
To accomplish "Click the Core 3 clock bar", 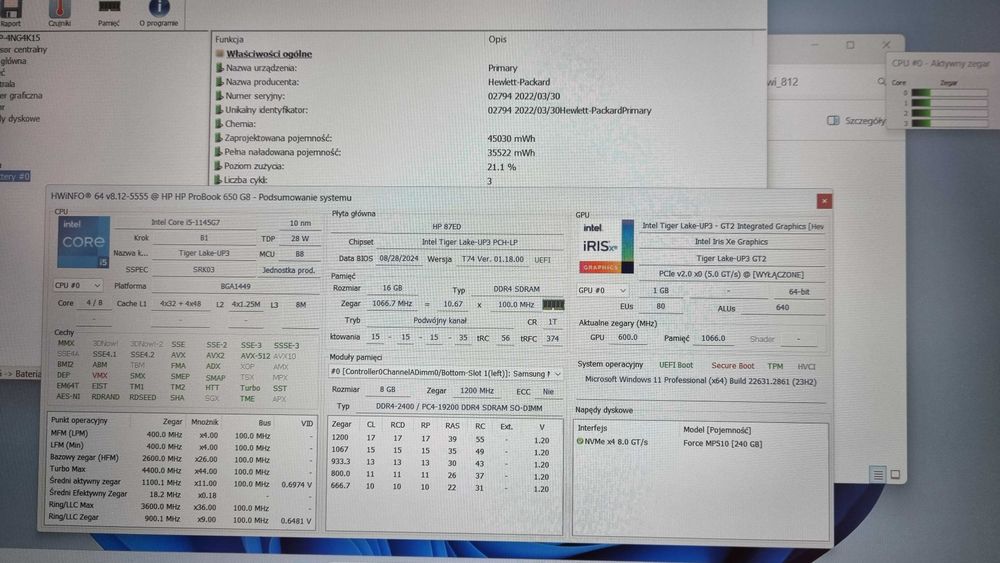I will pyautogui.click(x=950, y=123).
